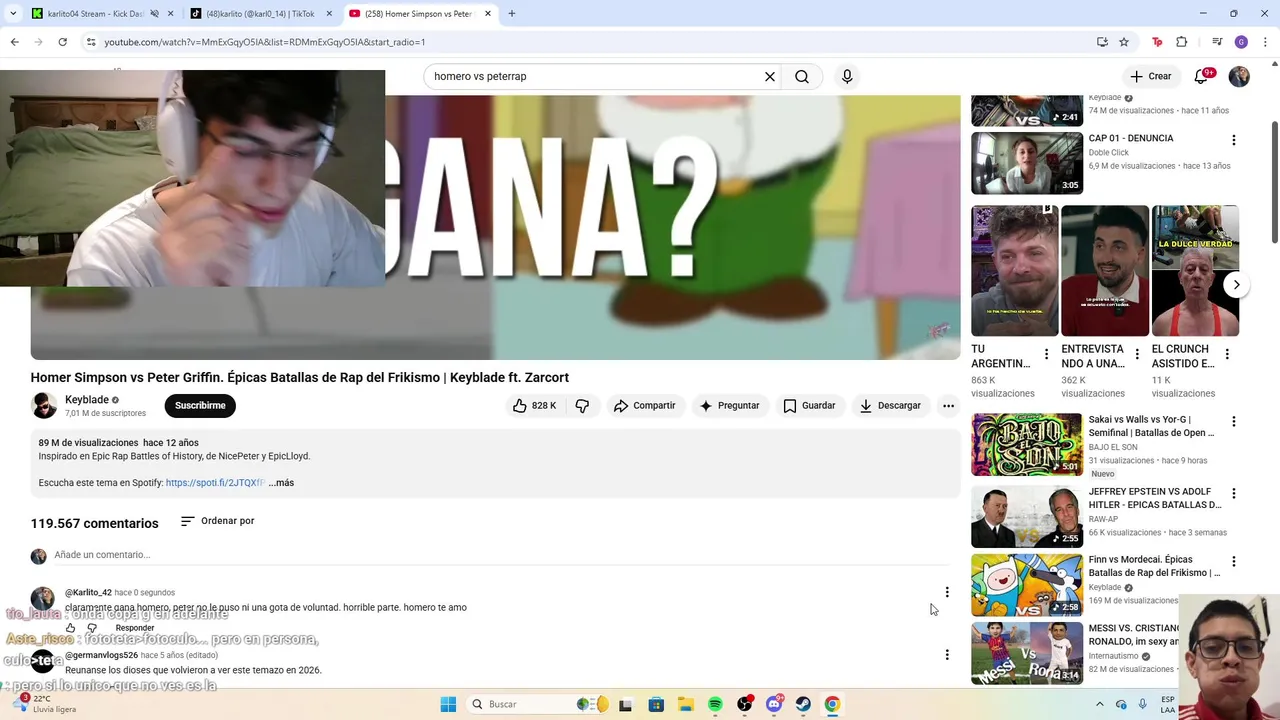Click the muted-audio icon on the Kick tab

154,14
